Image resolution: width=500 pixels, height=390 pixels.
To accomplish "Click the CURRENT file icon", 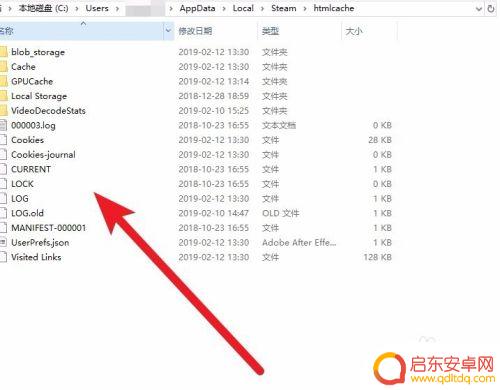I will tap(3, 169).
